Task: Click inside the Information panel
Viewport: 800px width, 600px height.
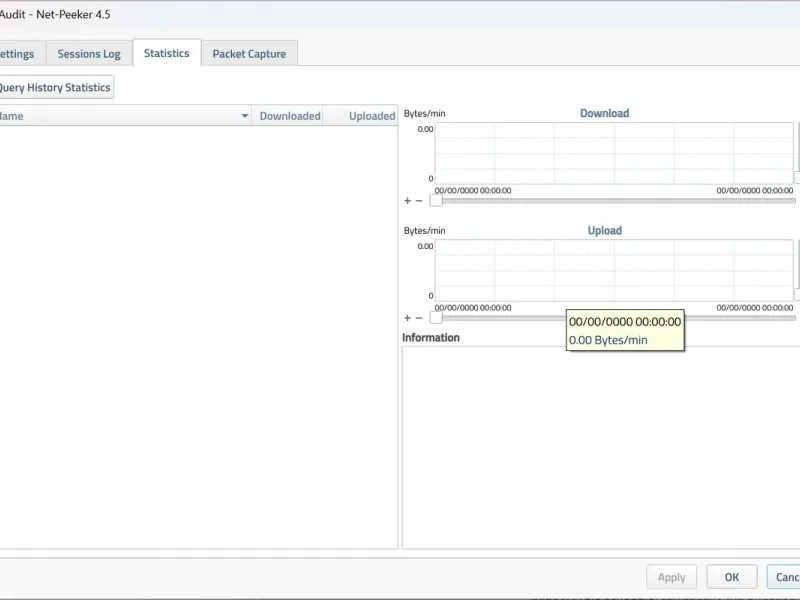Action: [600, 450]
